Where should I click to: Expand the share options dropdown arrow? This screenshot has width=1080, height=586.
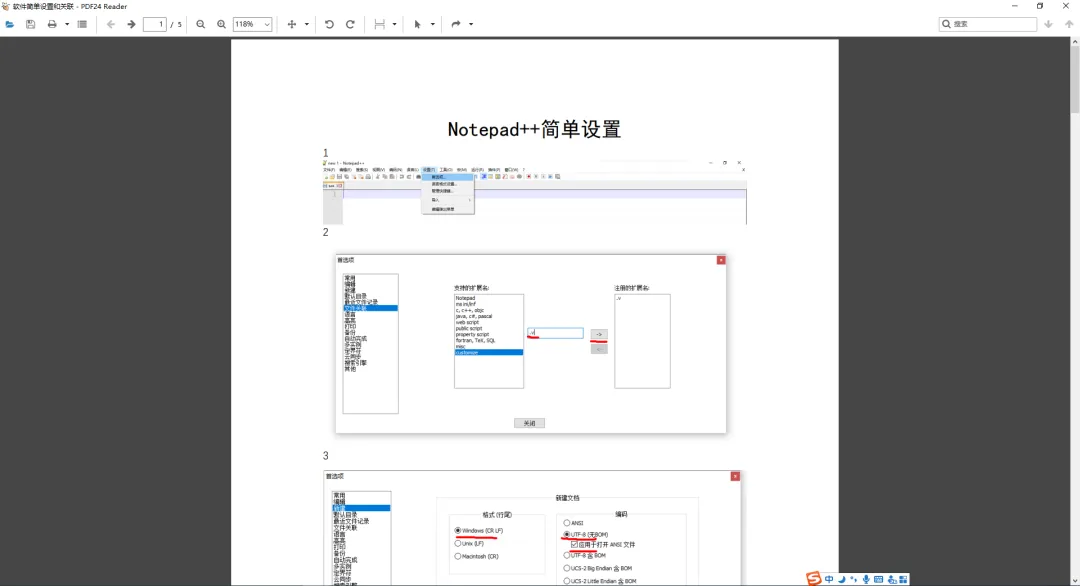click(x=471, y=24)
